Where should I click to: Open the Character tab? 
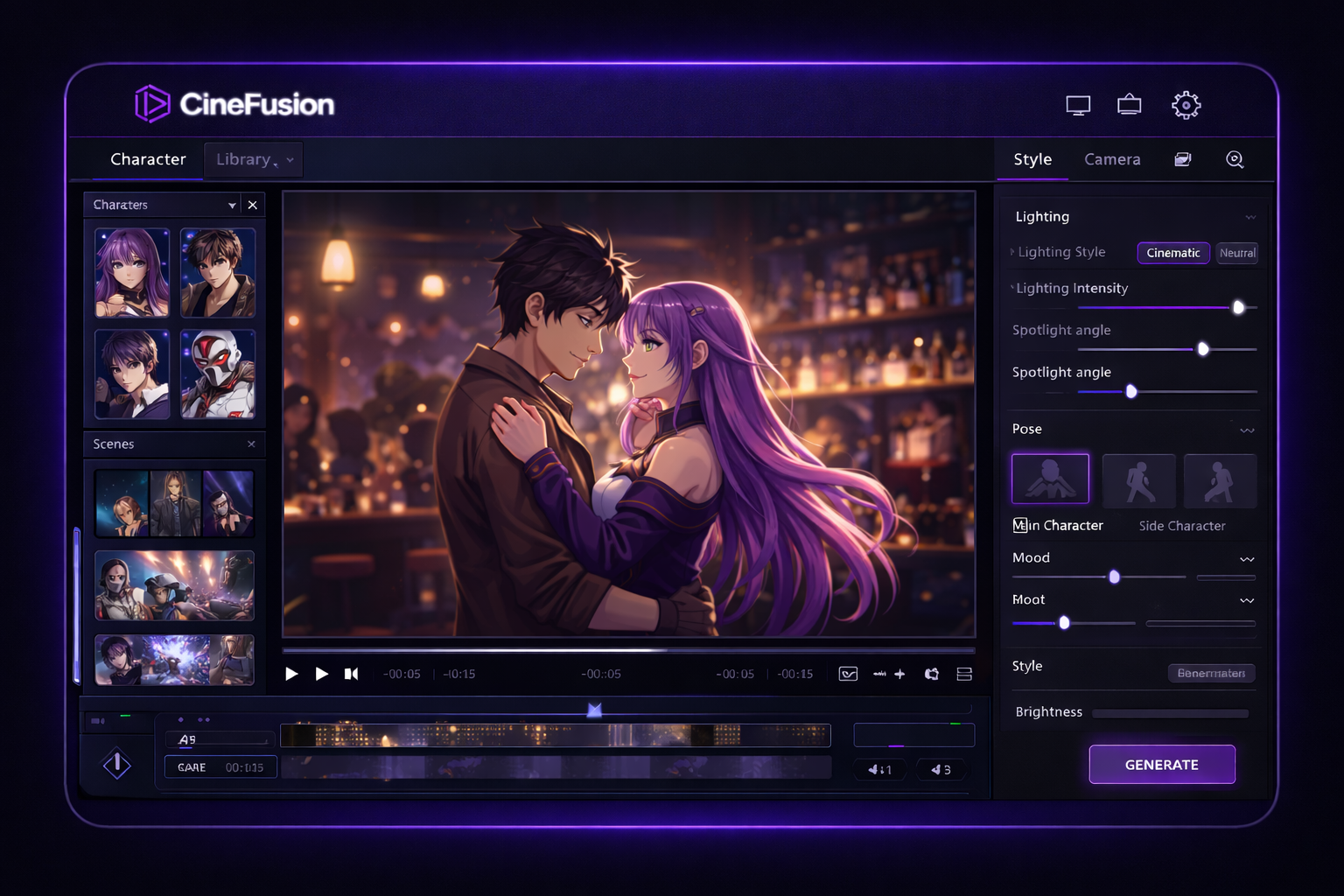tap(148, 159)
